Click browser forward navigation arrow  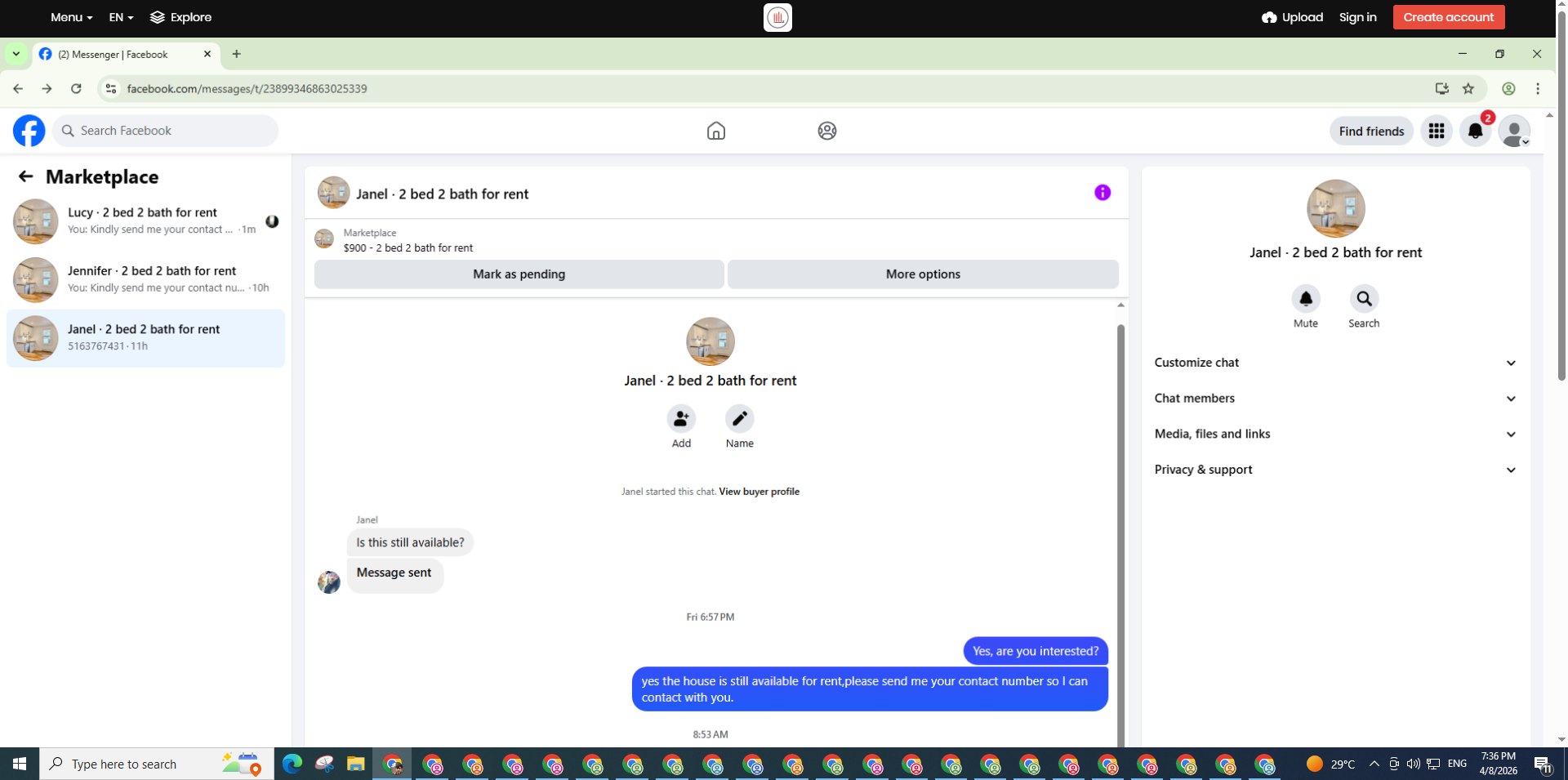[x=47, y=88]
